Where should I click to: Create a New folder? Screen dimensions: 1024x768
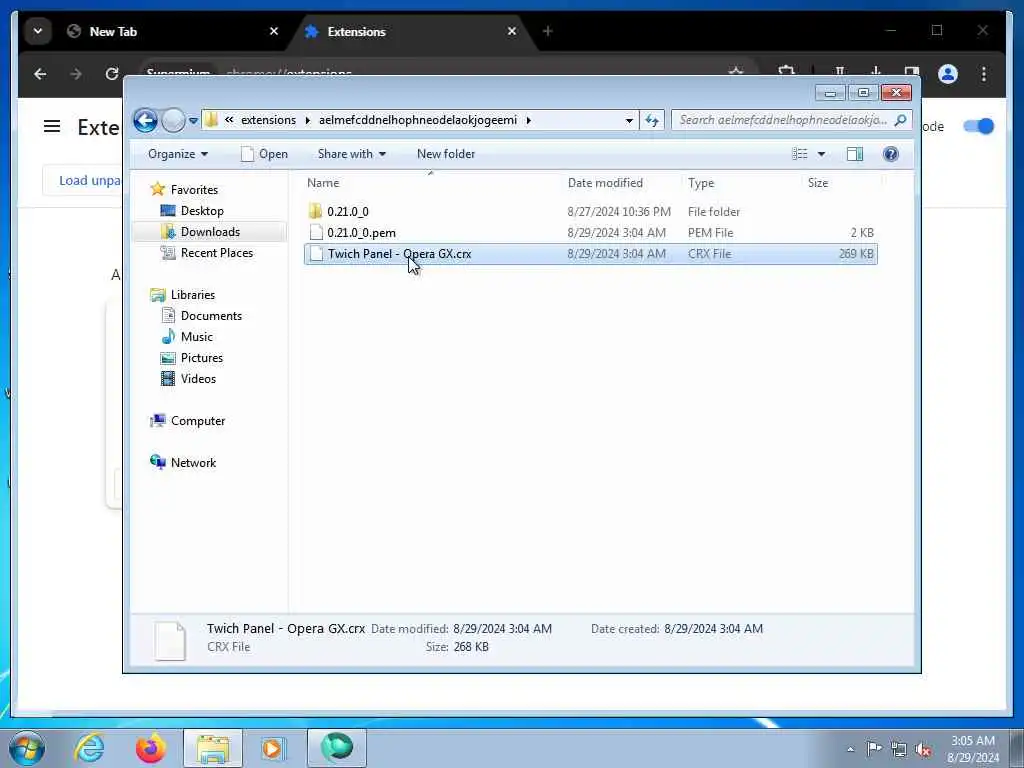(446, 154)
